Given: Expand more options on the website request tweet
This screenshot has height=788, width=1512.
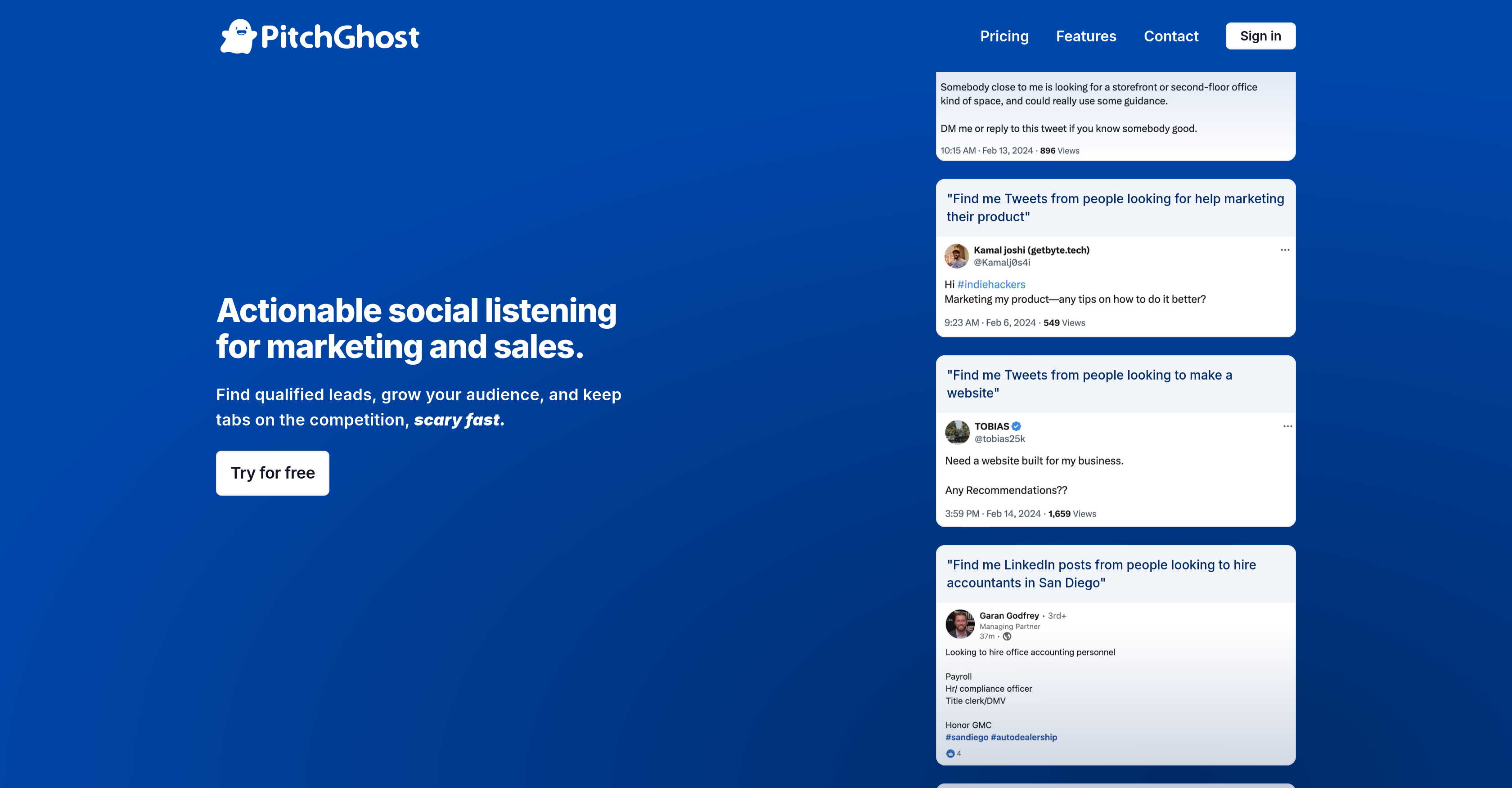Looking at the screenshot, I should coord(1287,426).
